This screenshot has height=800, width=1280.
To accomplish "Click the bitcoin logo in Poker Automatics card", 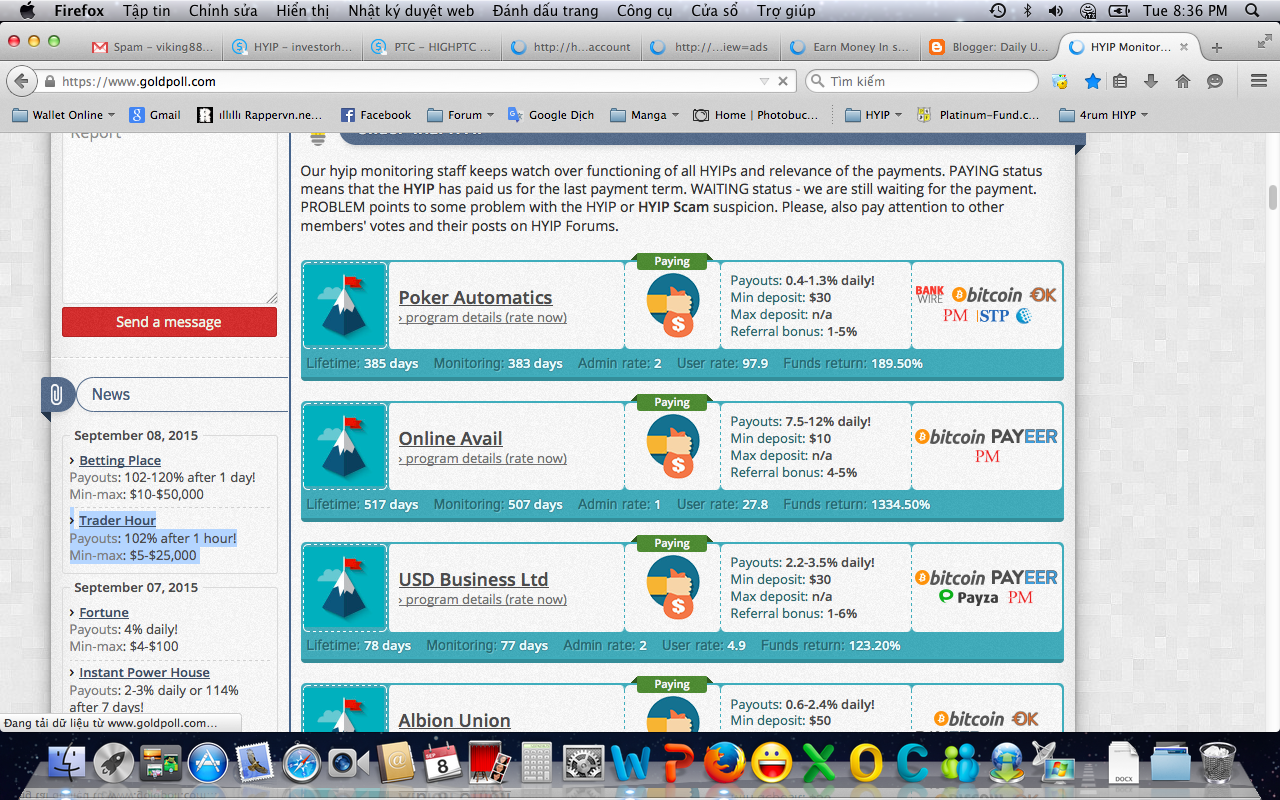I will click(987, 295).
